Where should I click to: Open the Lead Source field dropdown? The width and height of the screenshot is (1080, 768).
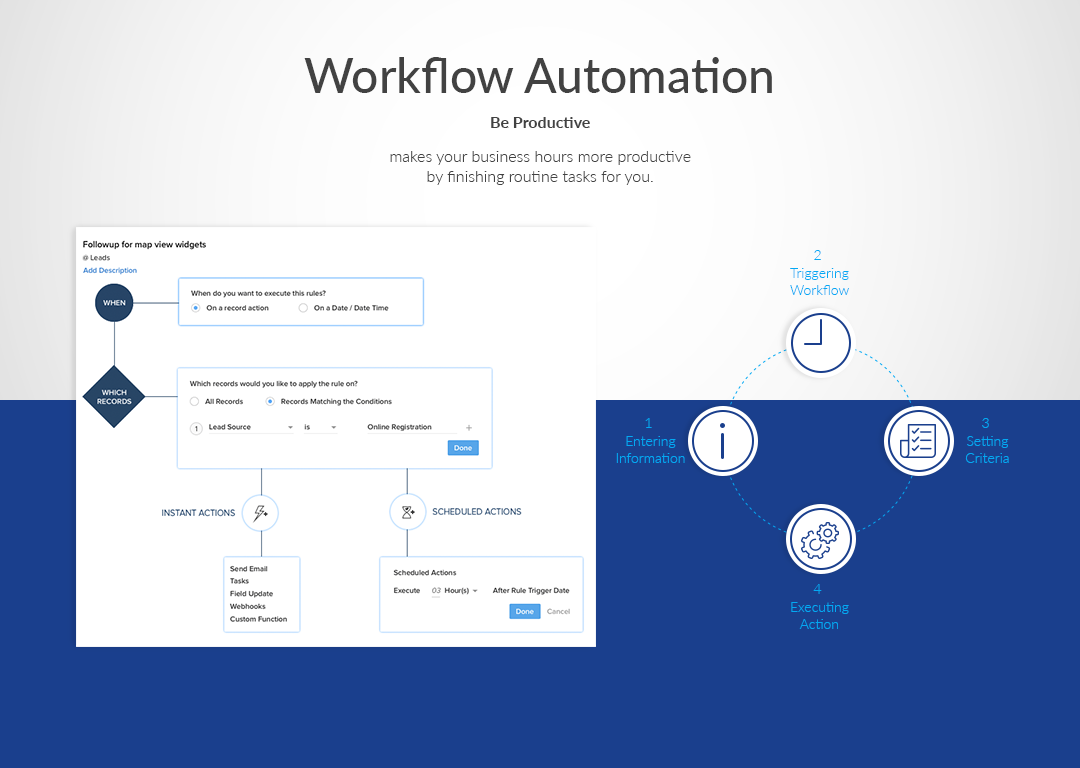(x=250, y=427)
